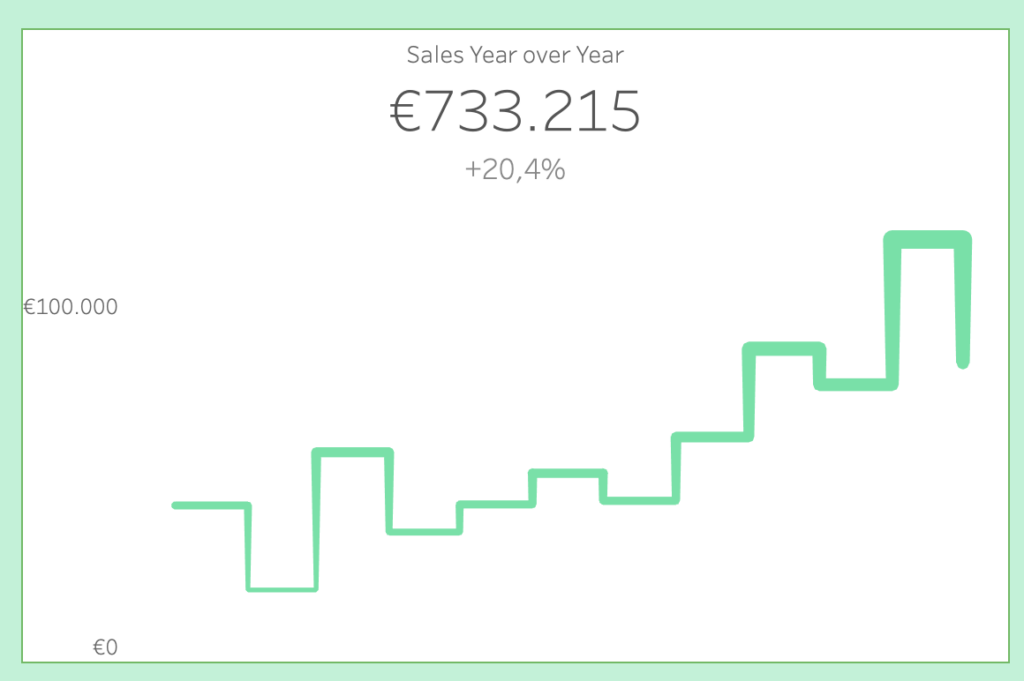This screenshot has height=681, width=1024.
Task: Select the sixth step near chart center
Action: tap(567, 472)
